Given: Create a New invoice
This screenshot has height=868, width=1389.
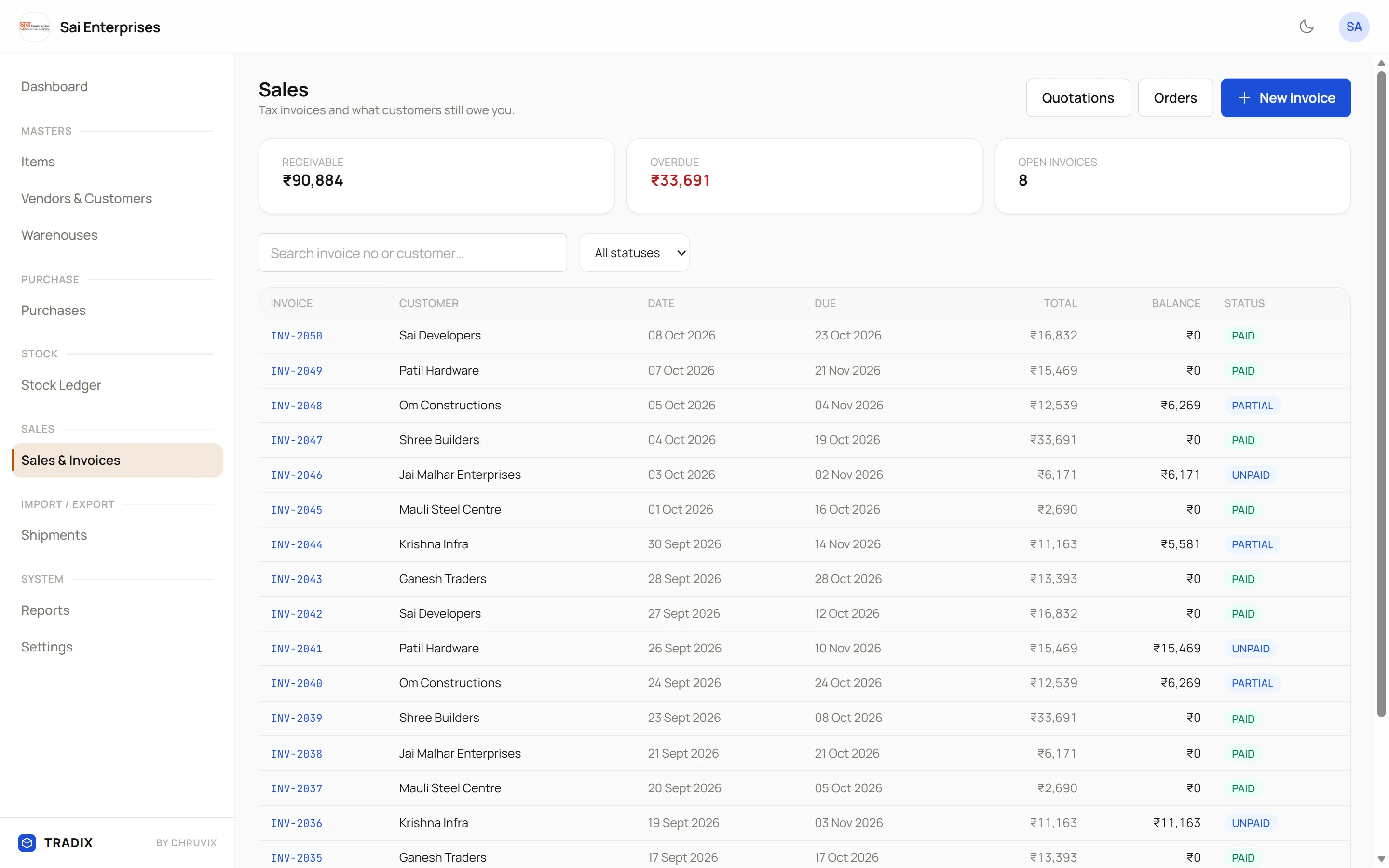Looking at the screenshot, I should 1285,97.
